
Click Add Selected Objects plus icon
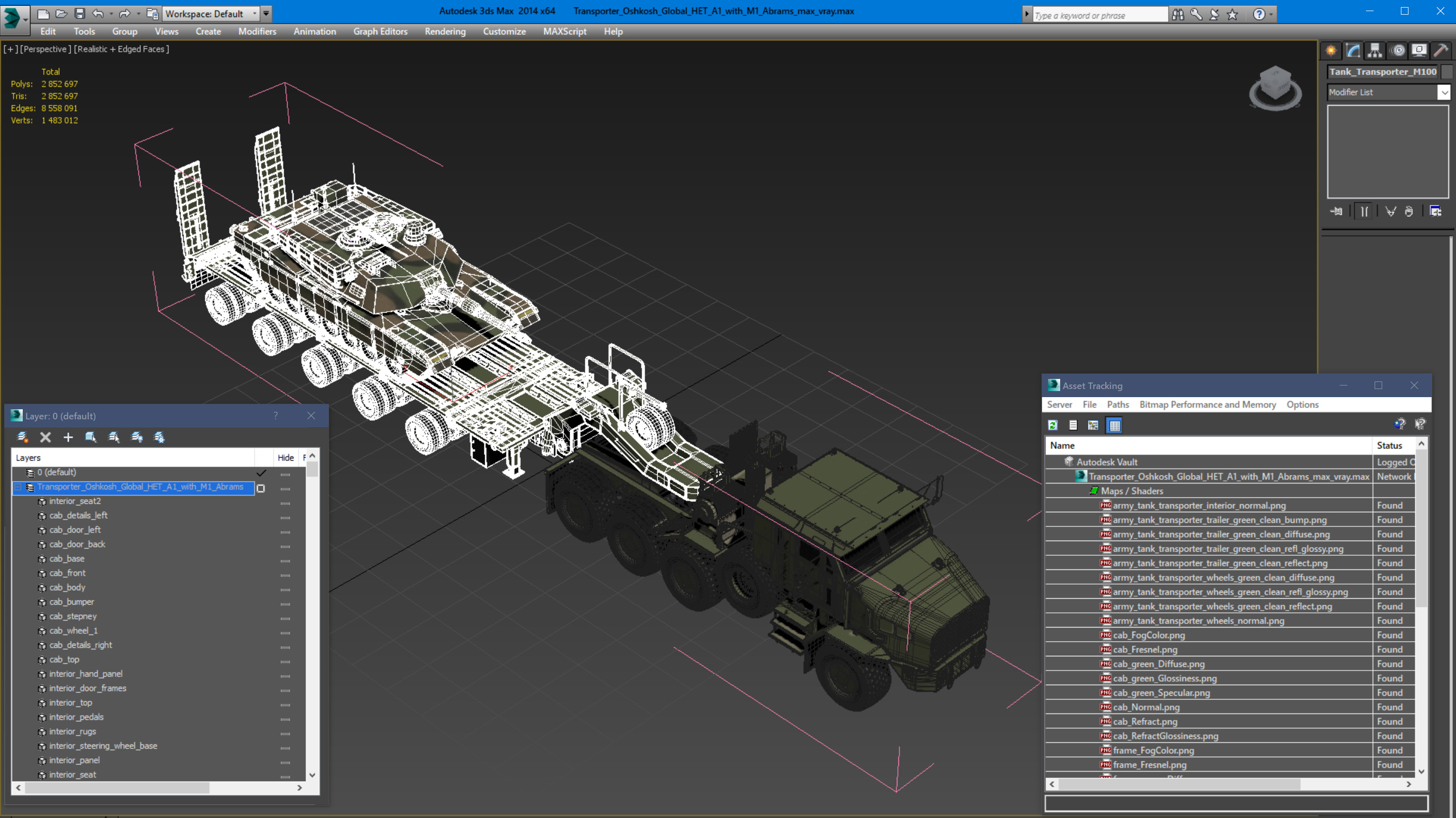68,437
